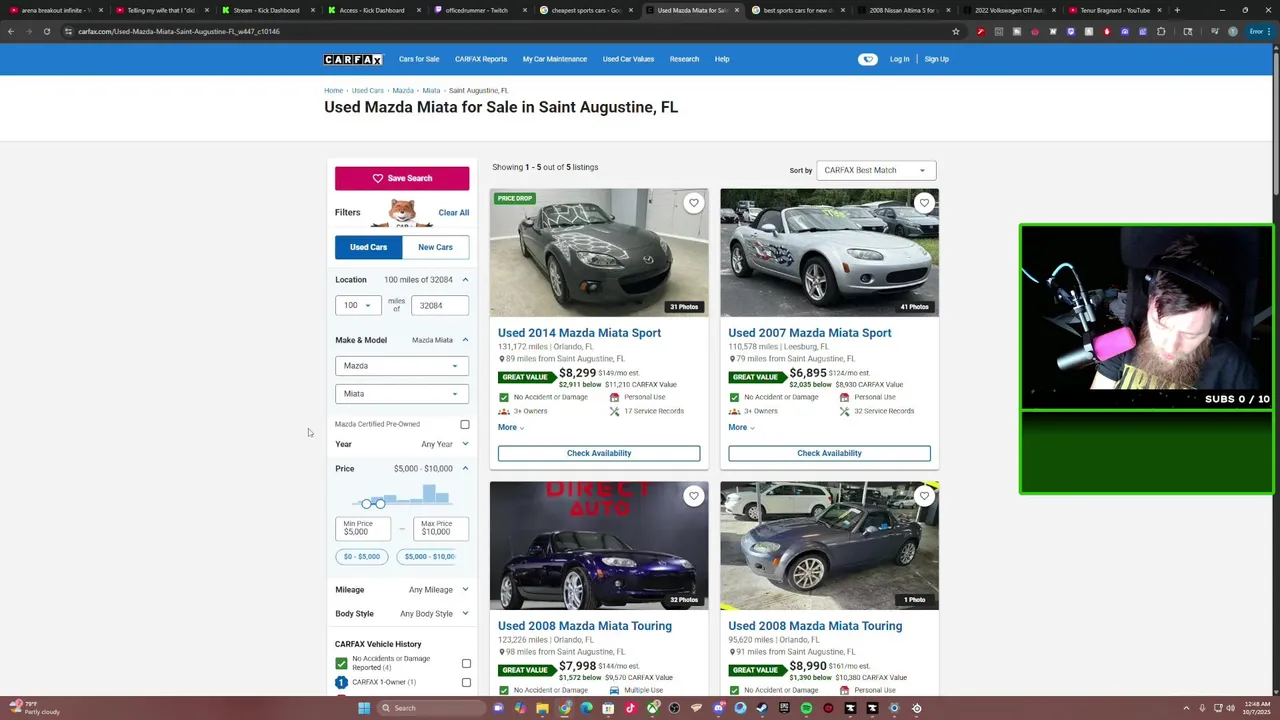The image size is (1280, 720).
Task: Switch to Stream - Kick Dashboard tab
Action: 265,10
